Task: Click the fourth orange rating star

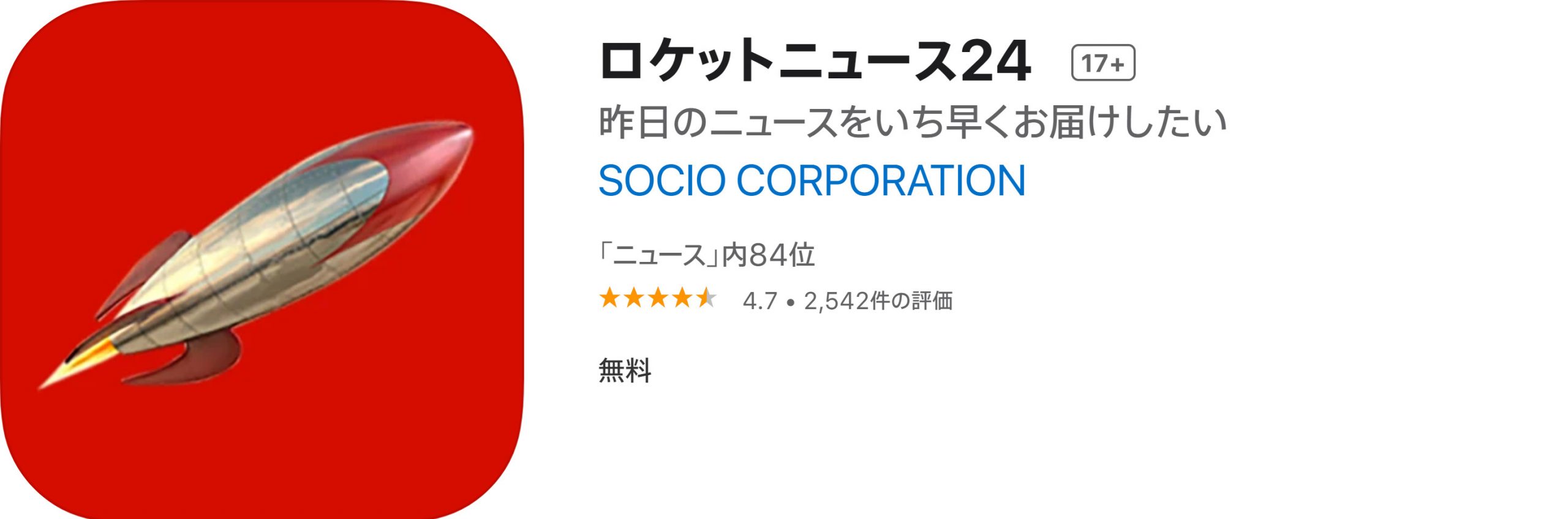Action: pyautogui.click(x=682, y=298)
